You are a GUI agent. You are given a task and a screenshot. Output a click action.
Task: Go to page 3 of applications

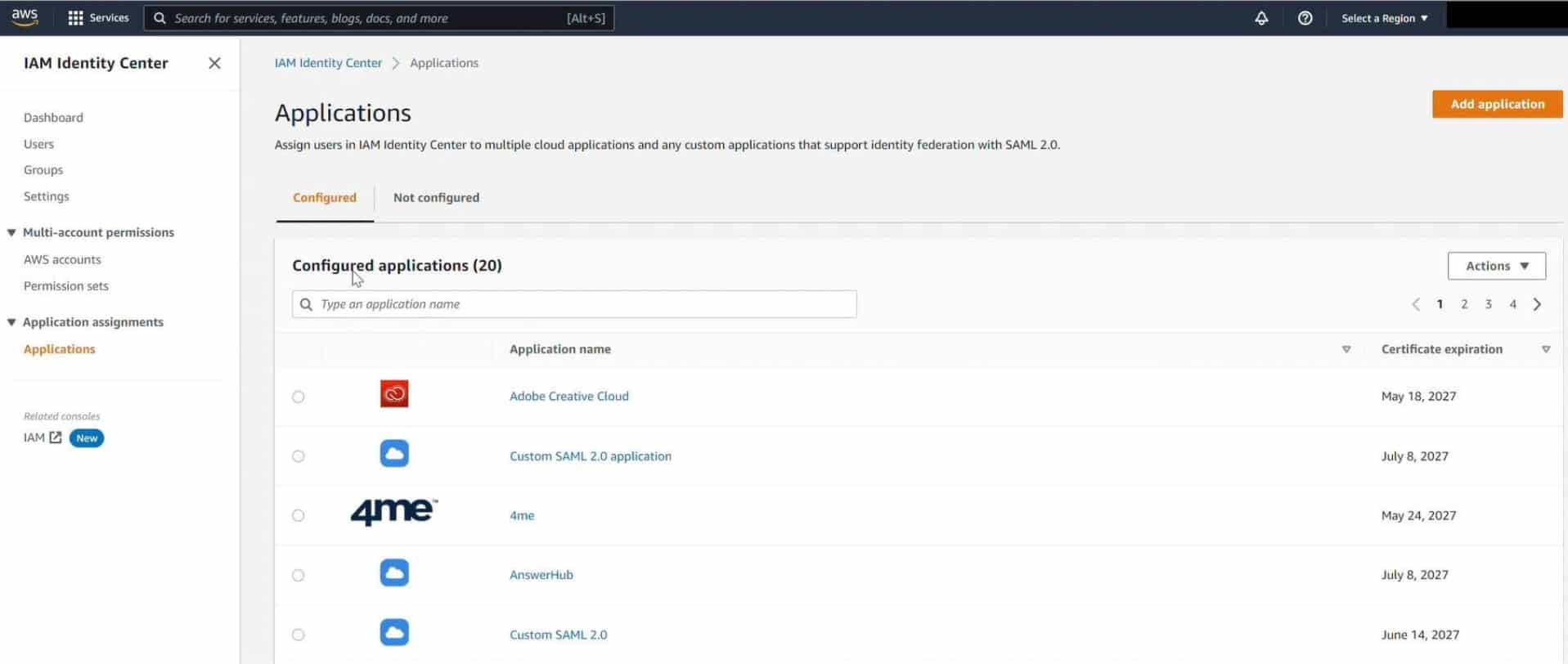pos(1489,304)
